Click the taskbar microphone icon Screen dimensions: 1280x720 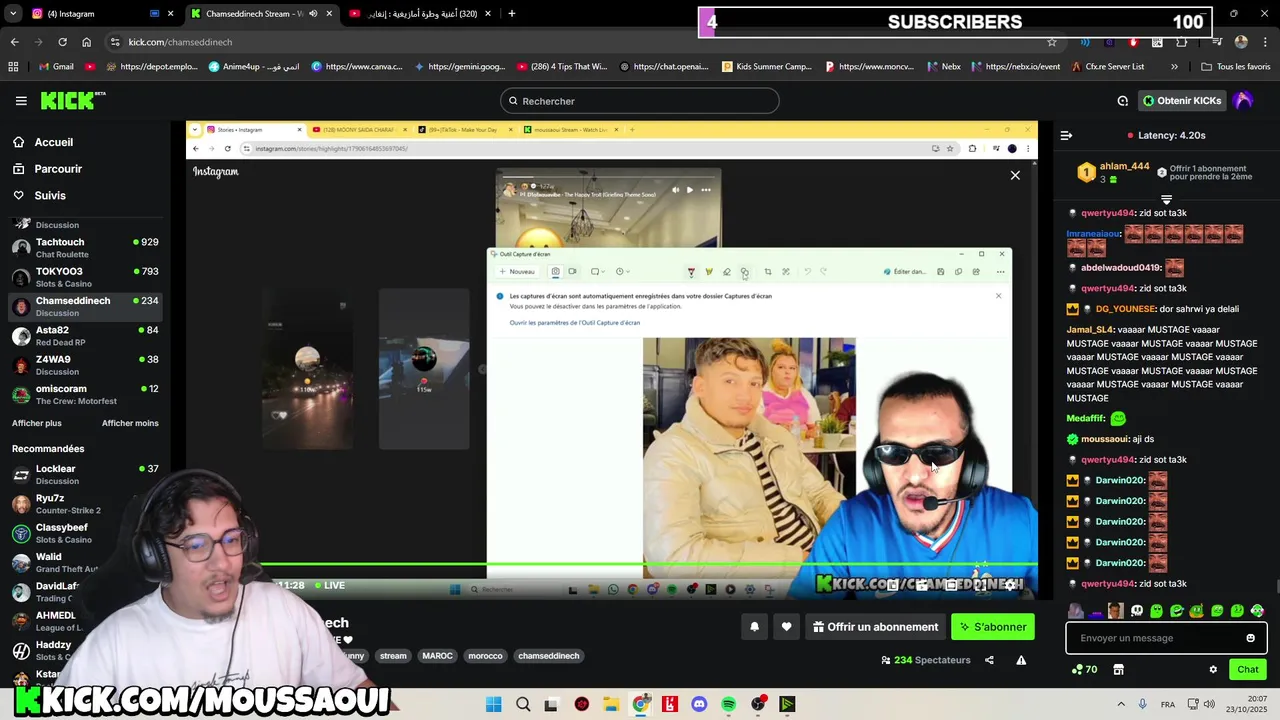pyautogui.click(x=1142, y=705)
